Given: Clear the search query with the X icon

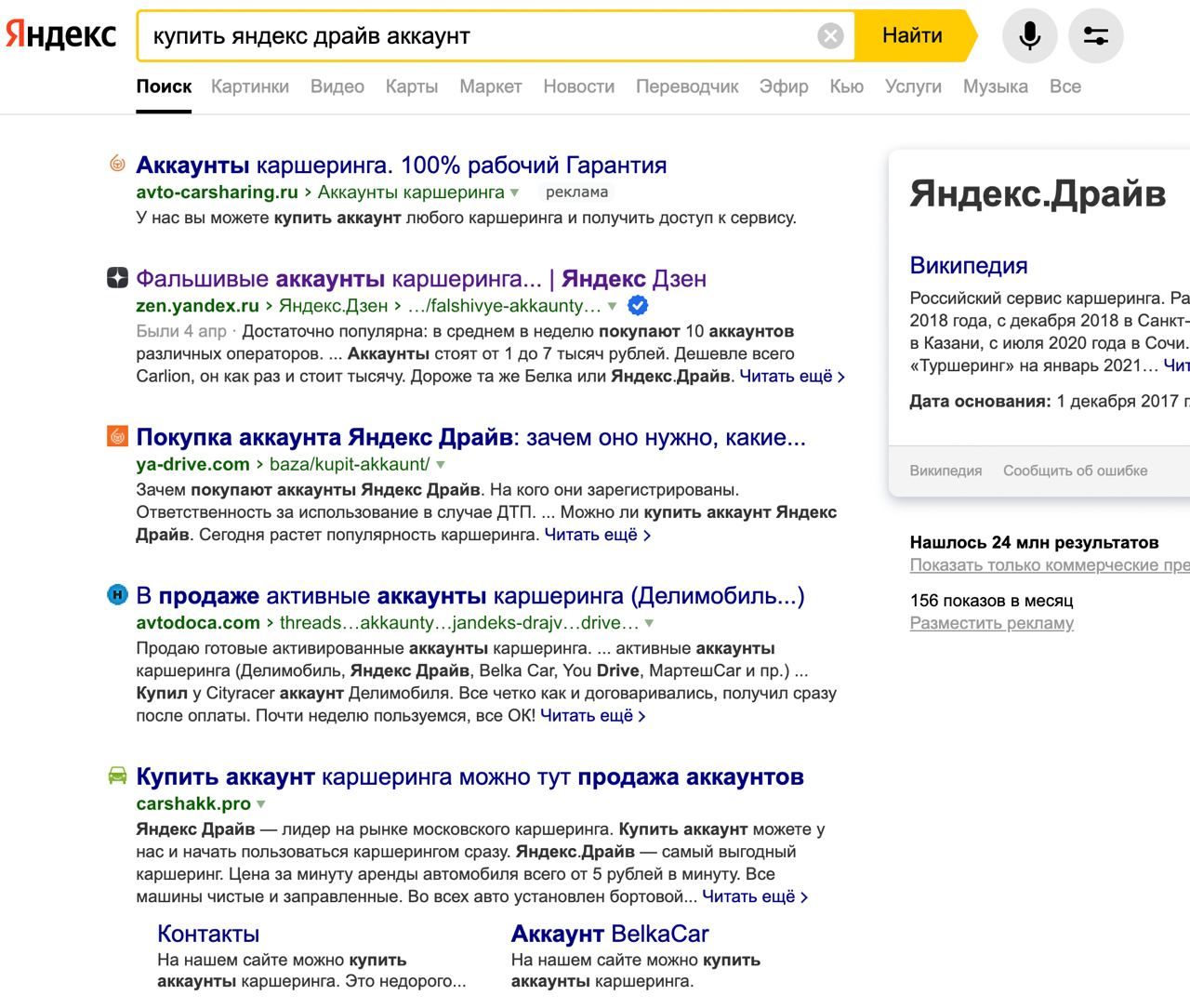Looking at the screenshot, I should pyautogui.click(x=830, y=36).
